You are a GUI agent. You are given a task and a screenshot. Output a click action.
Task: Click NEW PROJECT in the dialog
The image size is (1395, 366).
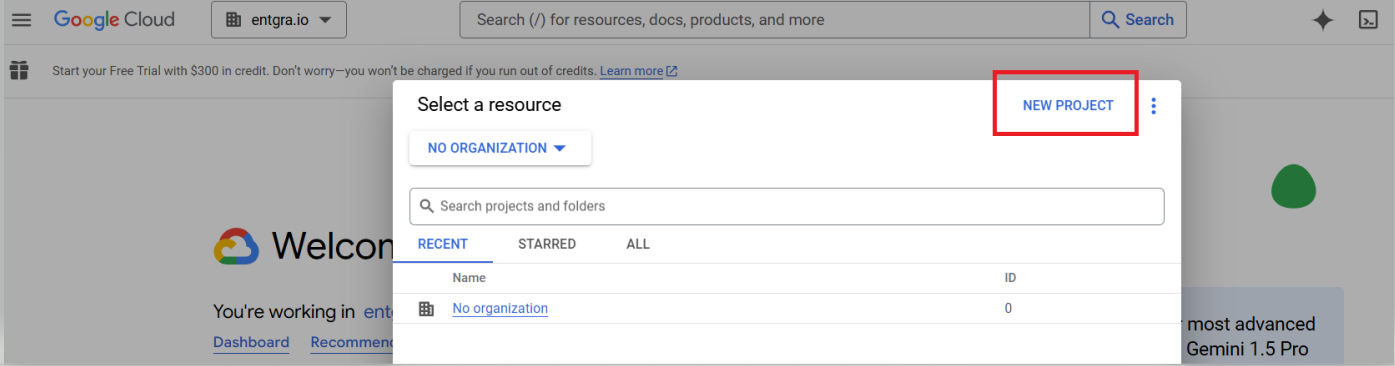click(x=1068, y=105)
